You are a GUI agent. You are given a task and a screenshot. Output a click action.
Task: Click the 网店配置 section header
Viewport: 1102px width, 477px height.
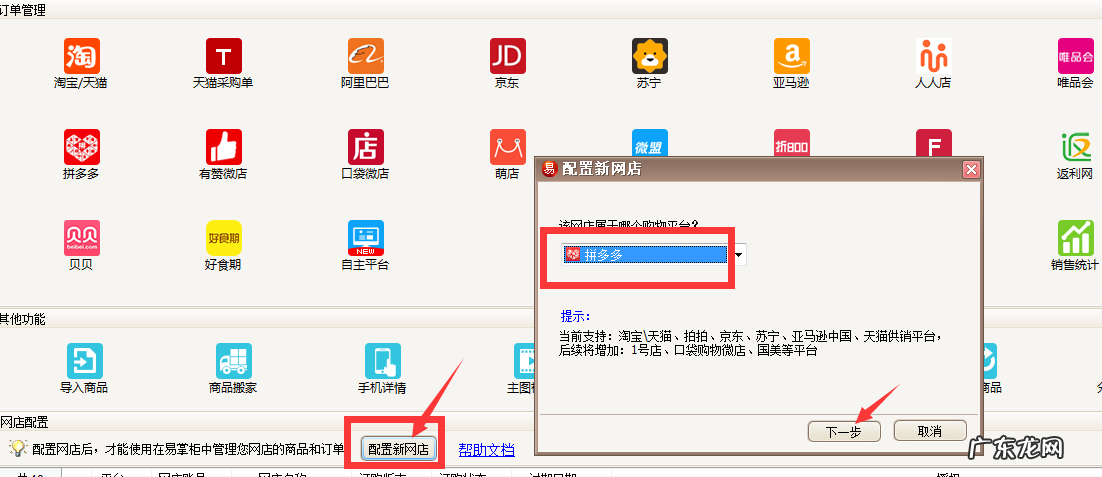pyautogui.click(x=24, y=422)
